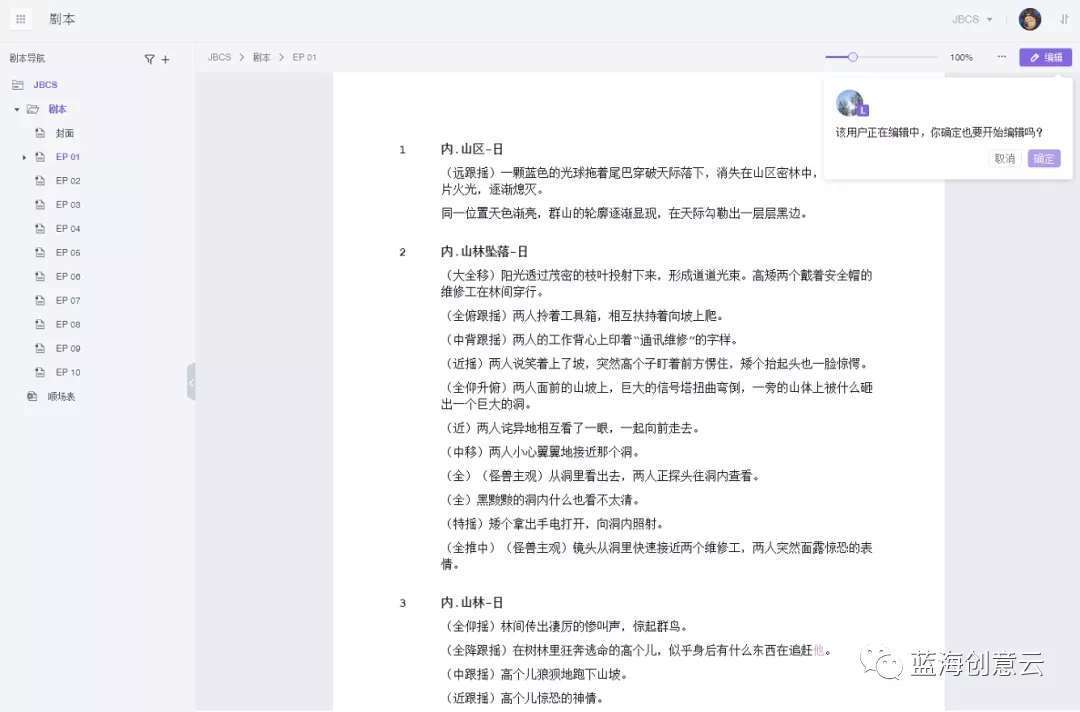
Task: Click the document icon beside 封面
Action: pyautogui.click(x=40, y=133)
